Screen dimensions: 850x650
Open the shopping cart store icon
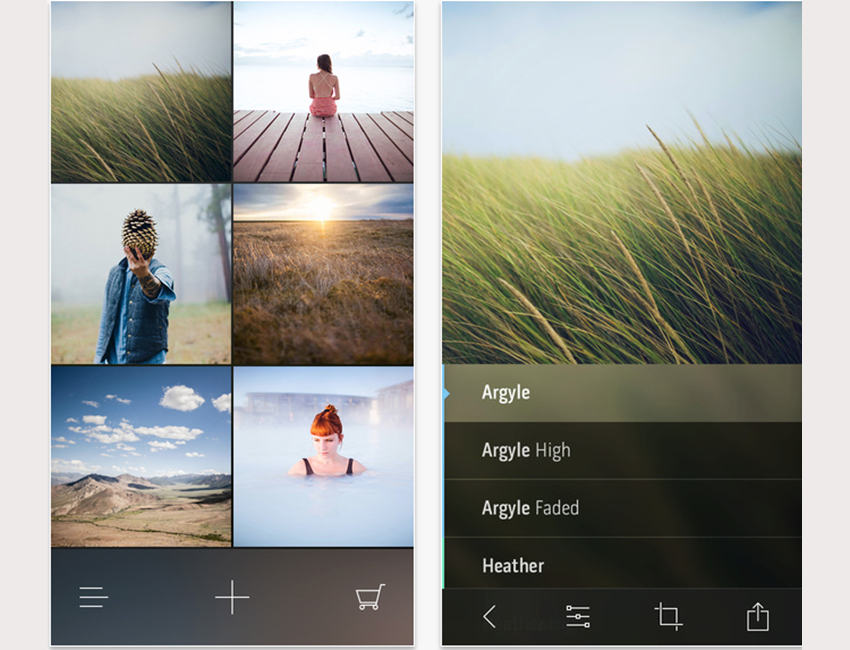tap(370, 597)
